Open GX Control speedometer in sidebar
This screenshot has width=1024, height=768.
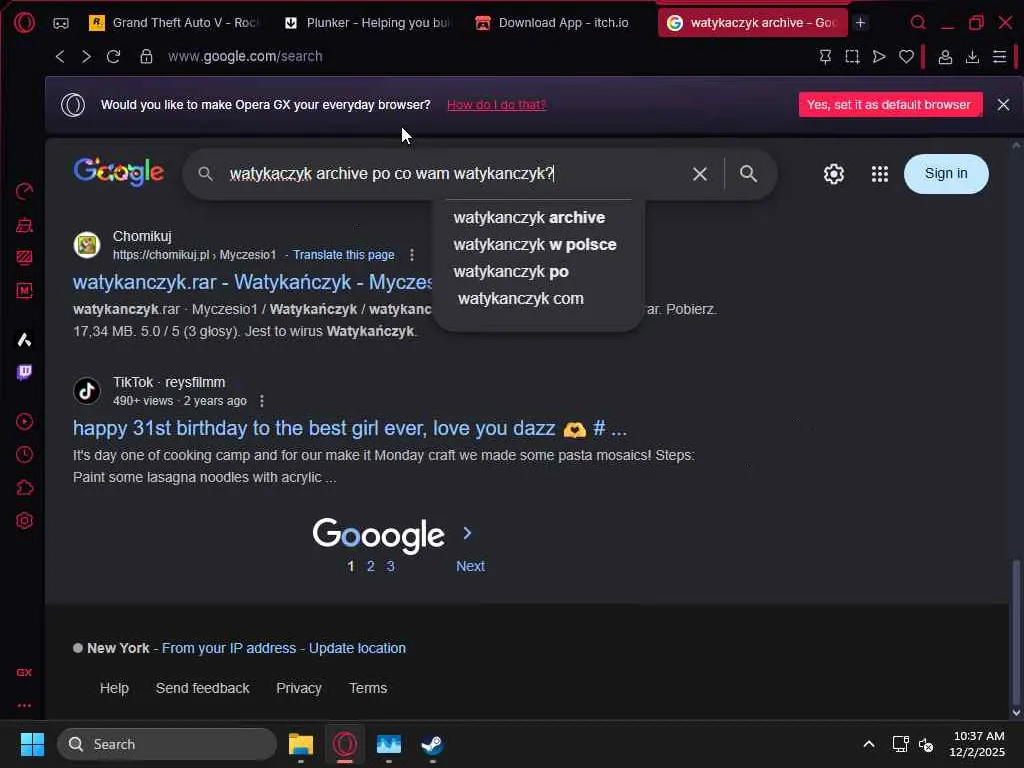(x=24, y=191)
